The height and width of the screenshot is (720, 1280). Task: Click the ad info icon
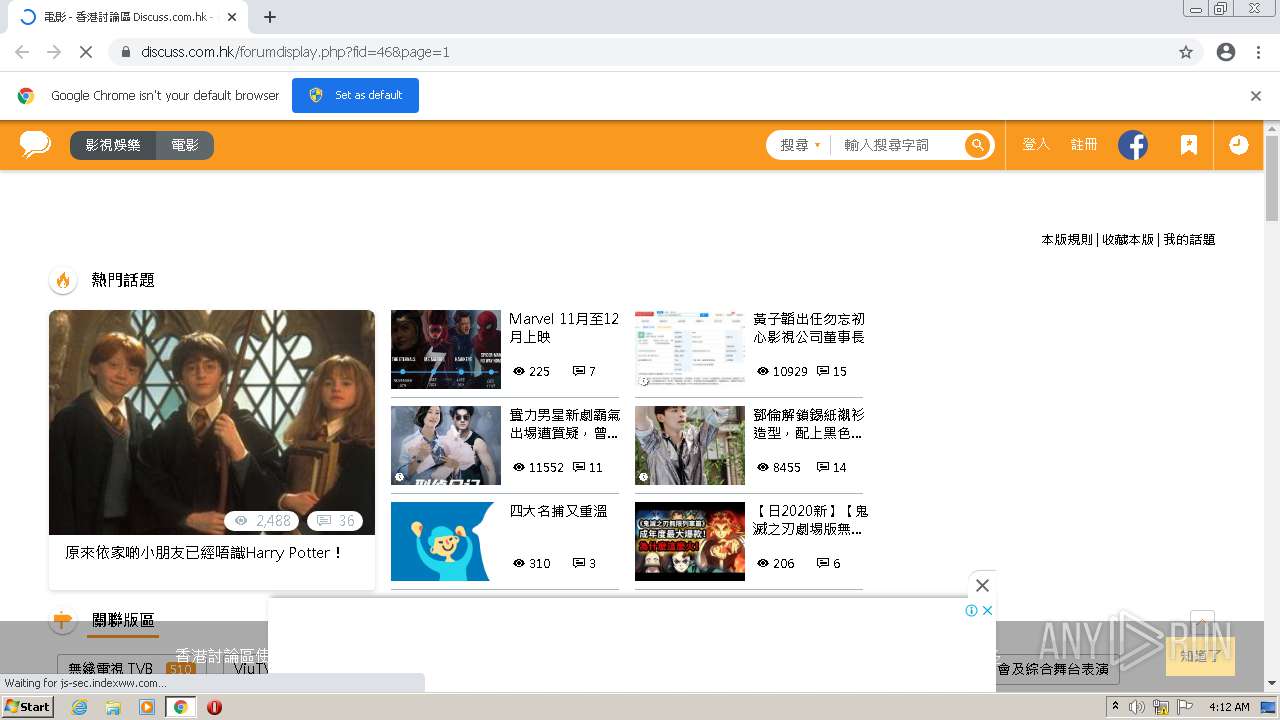pos(971,610)
